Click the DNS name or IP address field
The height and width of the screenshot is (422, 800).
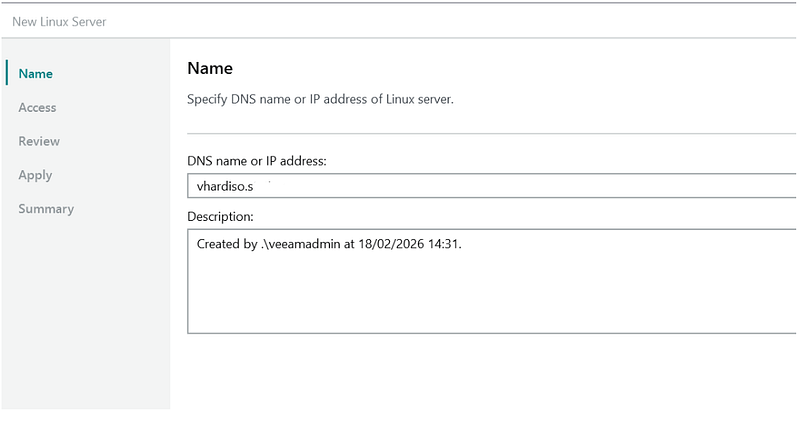[500, 186]
